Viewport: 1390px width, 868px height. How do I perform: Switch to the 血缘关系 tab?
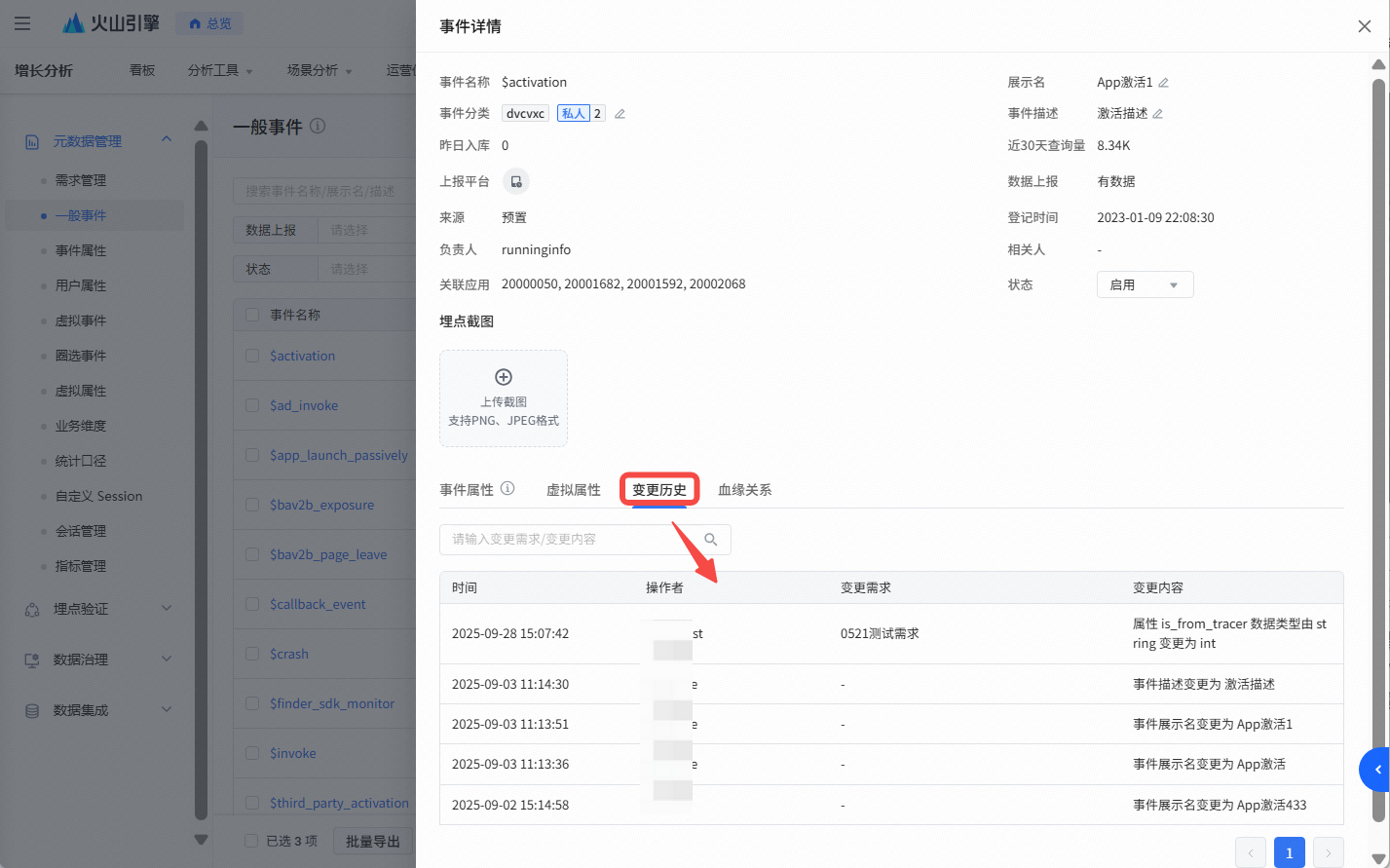point(744,490)
